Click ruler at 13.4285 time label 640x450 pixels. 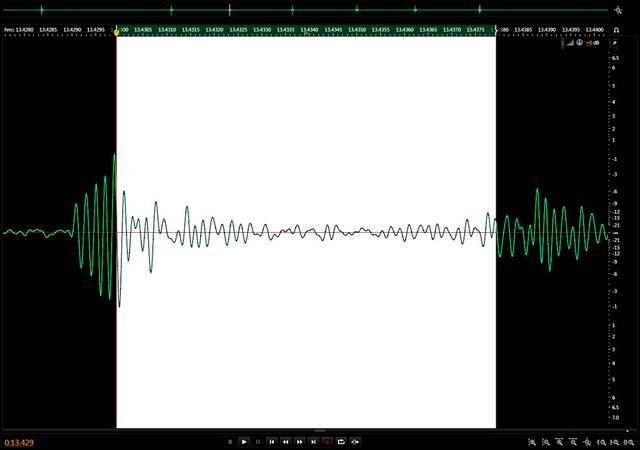click(x=48, y=30)
